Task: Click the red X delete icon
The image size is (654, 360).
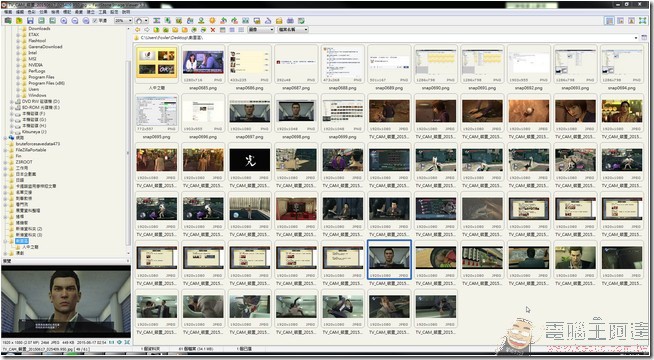Action: (213, 30)
